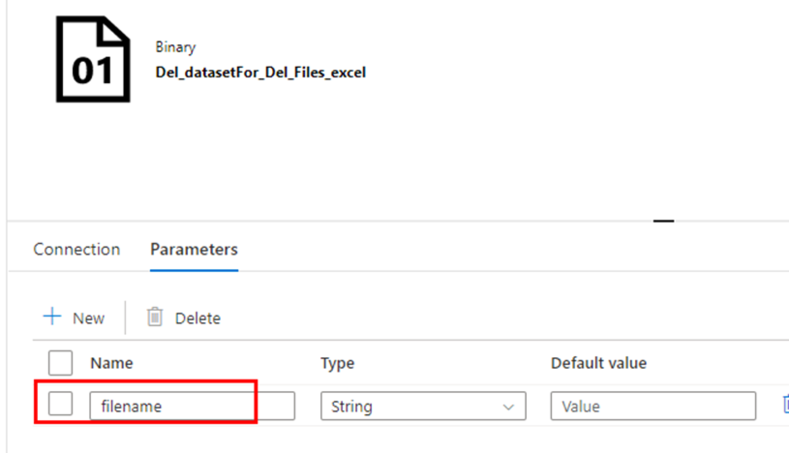Viewport: 789px width, 453px height.
Task: Click the Default value column header
Action: pyautogui.click(x=599, y=363)
